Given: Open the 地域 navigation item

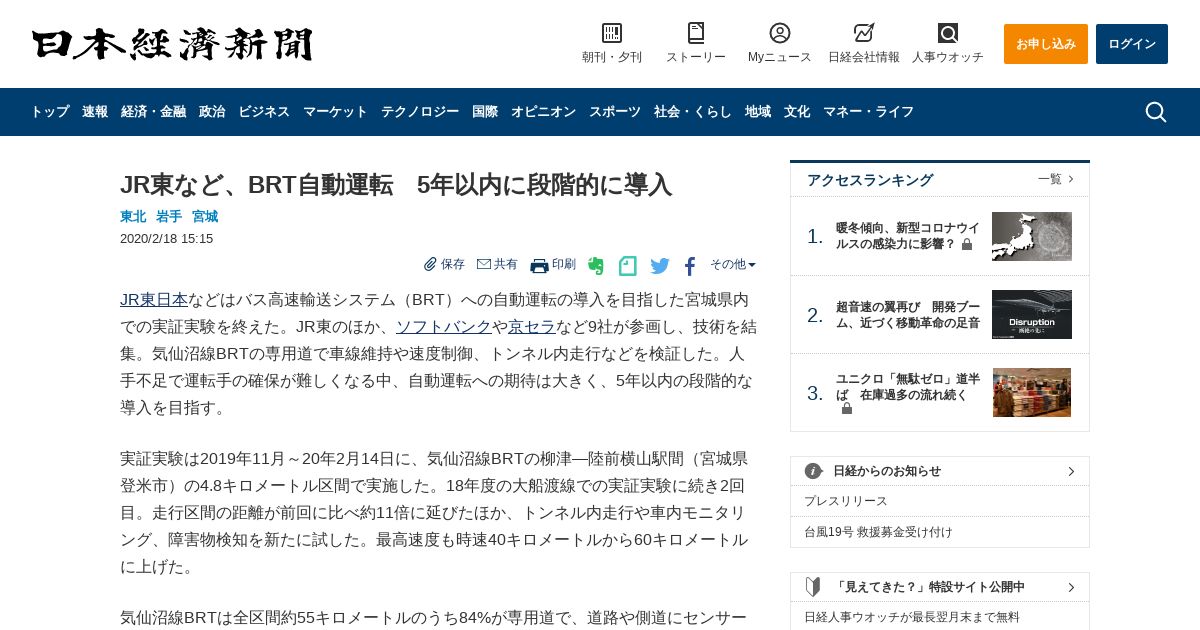Looking at the screenshot, I should [x=758, y=112].
